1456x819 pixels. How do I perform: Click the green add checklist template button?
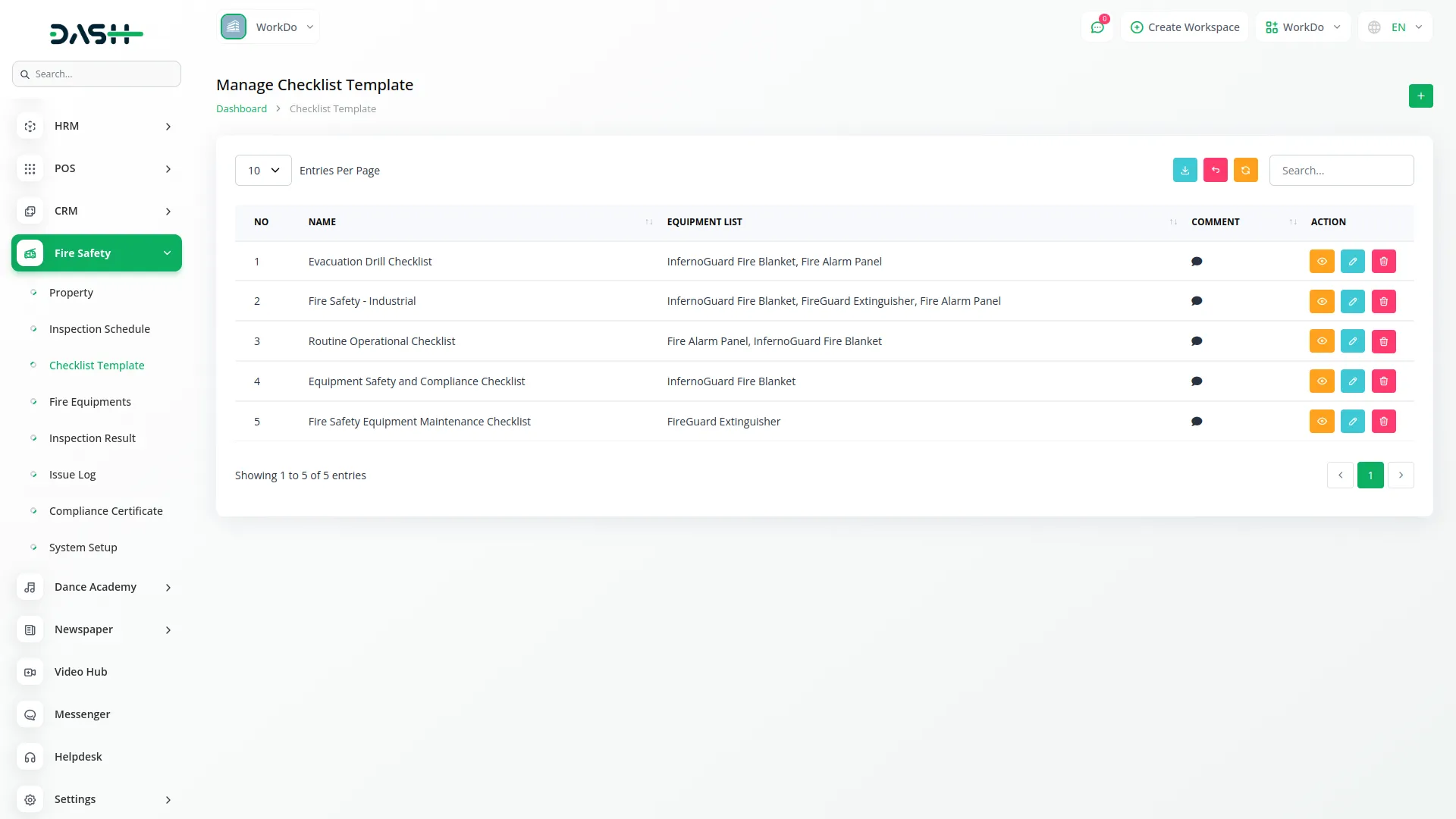[x=1420, y=96]
